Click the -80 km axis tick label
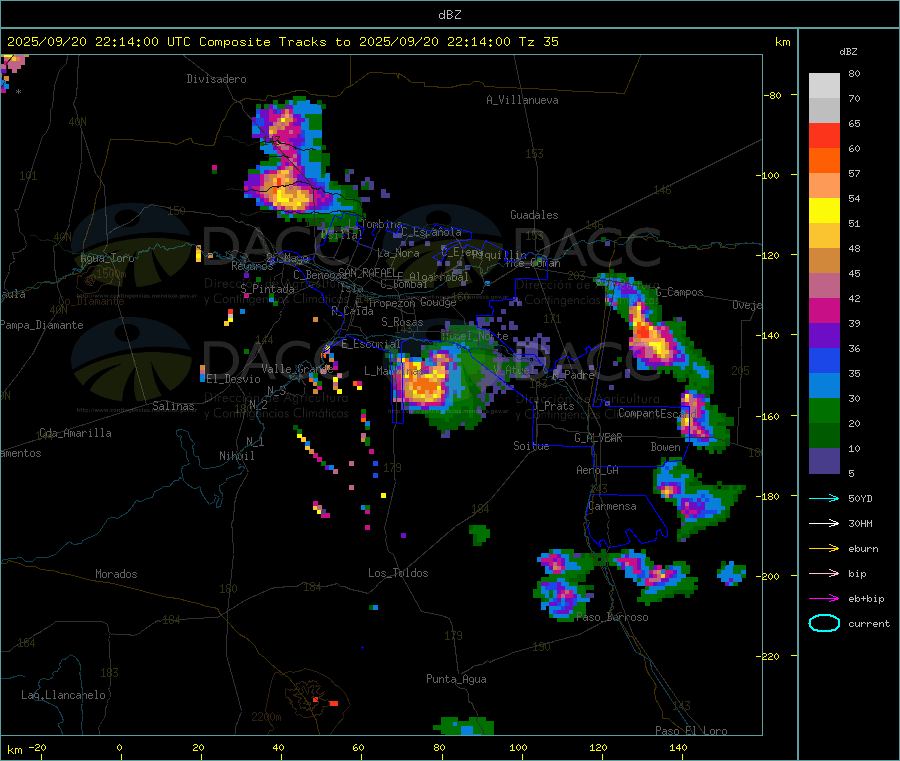 click(x=773, y=95)
